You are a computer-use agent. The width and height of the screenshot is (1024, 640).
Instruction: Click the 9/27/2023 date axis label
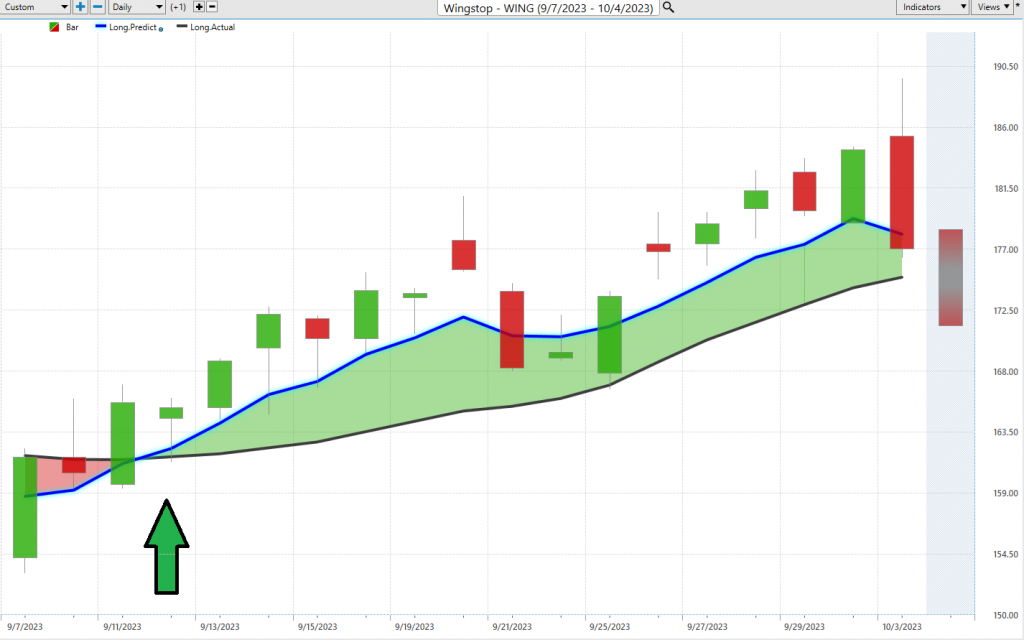tap(707, 627)
